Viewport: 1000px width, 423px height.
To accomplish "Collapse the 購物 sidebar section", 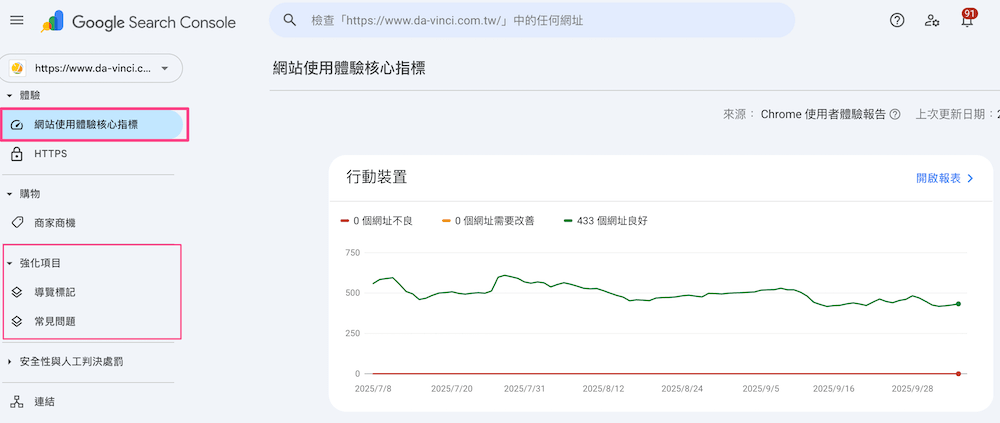I will point(10,193).
